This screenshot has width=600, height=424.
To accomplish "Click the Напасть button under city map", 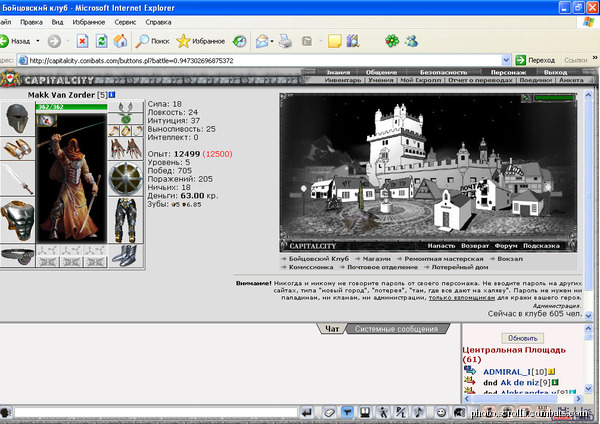I will (441, 246).
